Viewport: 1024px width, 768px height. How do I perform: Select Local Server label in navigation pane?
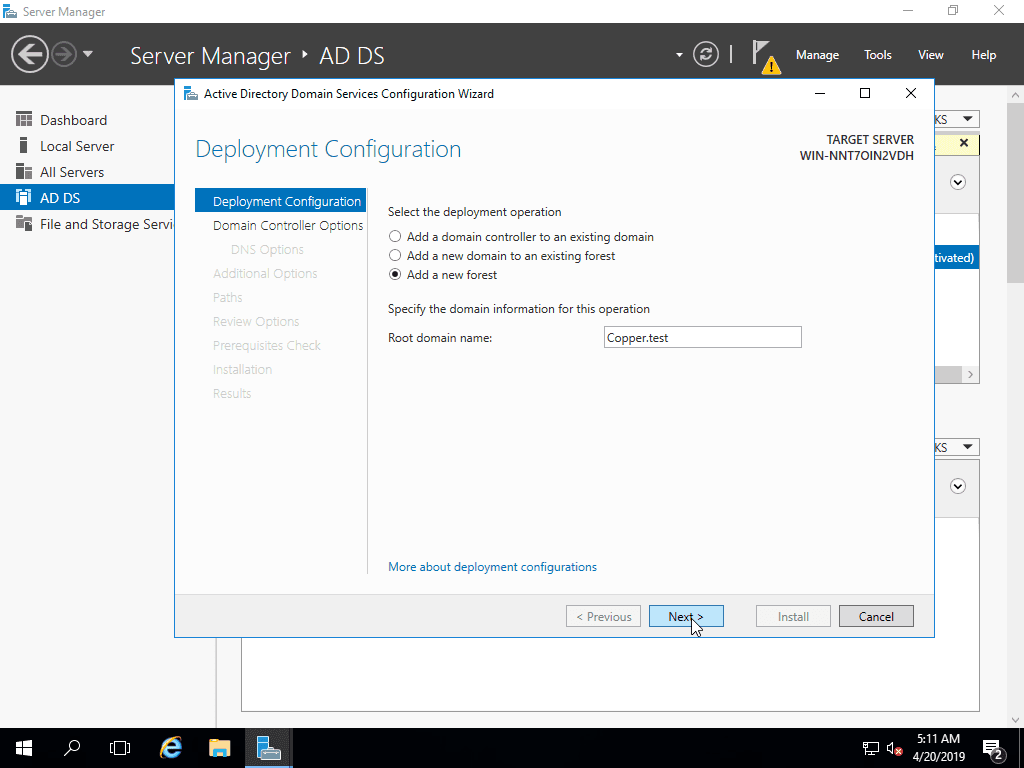[77, 146]
